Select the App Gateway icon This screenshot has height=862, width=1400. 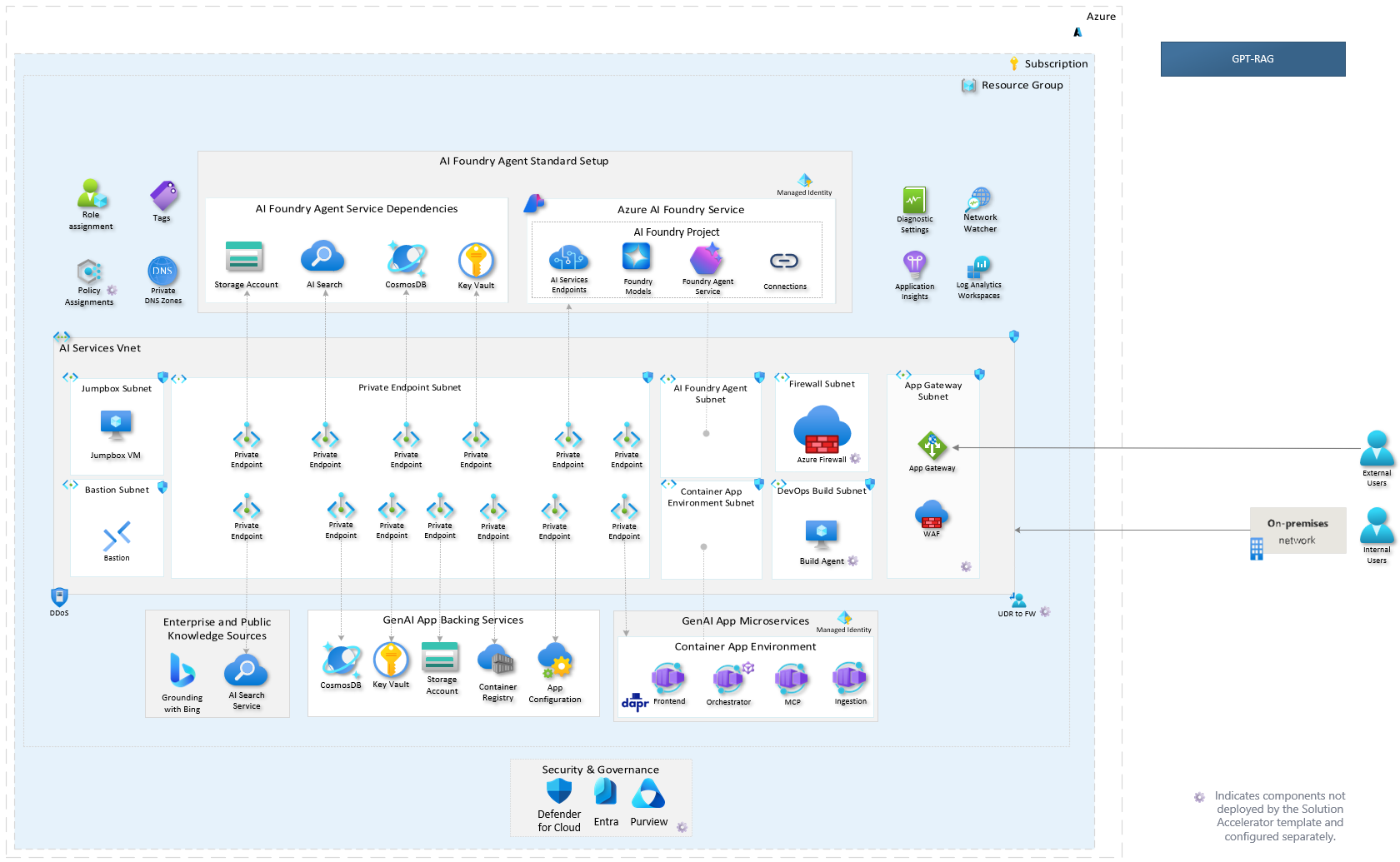[x=932, y=446]
